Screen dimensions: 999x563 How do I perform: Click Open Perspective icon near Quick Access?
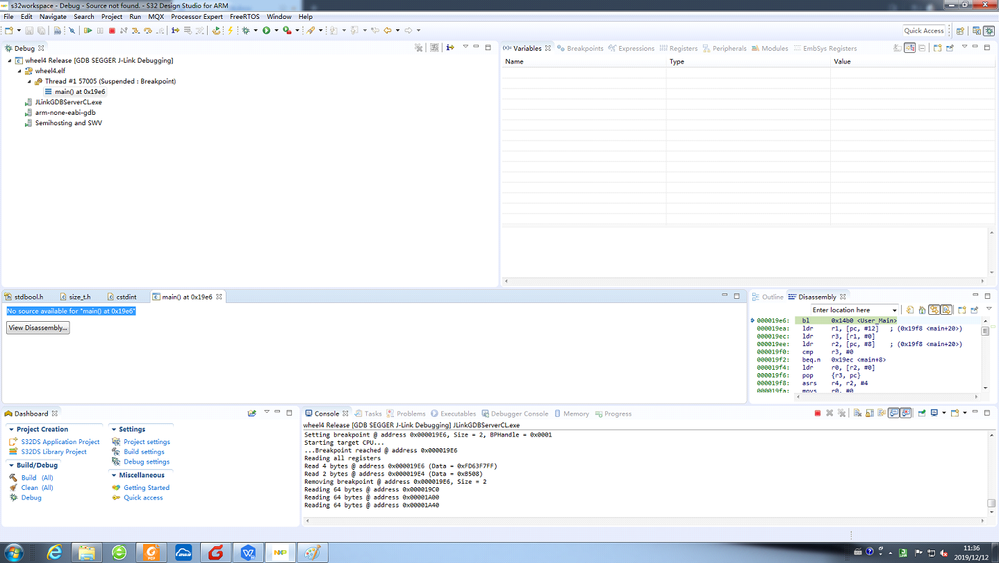point(960,31)
